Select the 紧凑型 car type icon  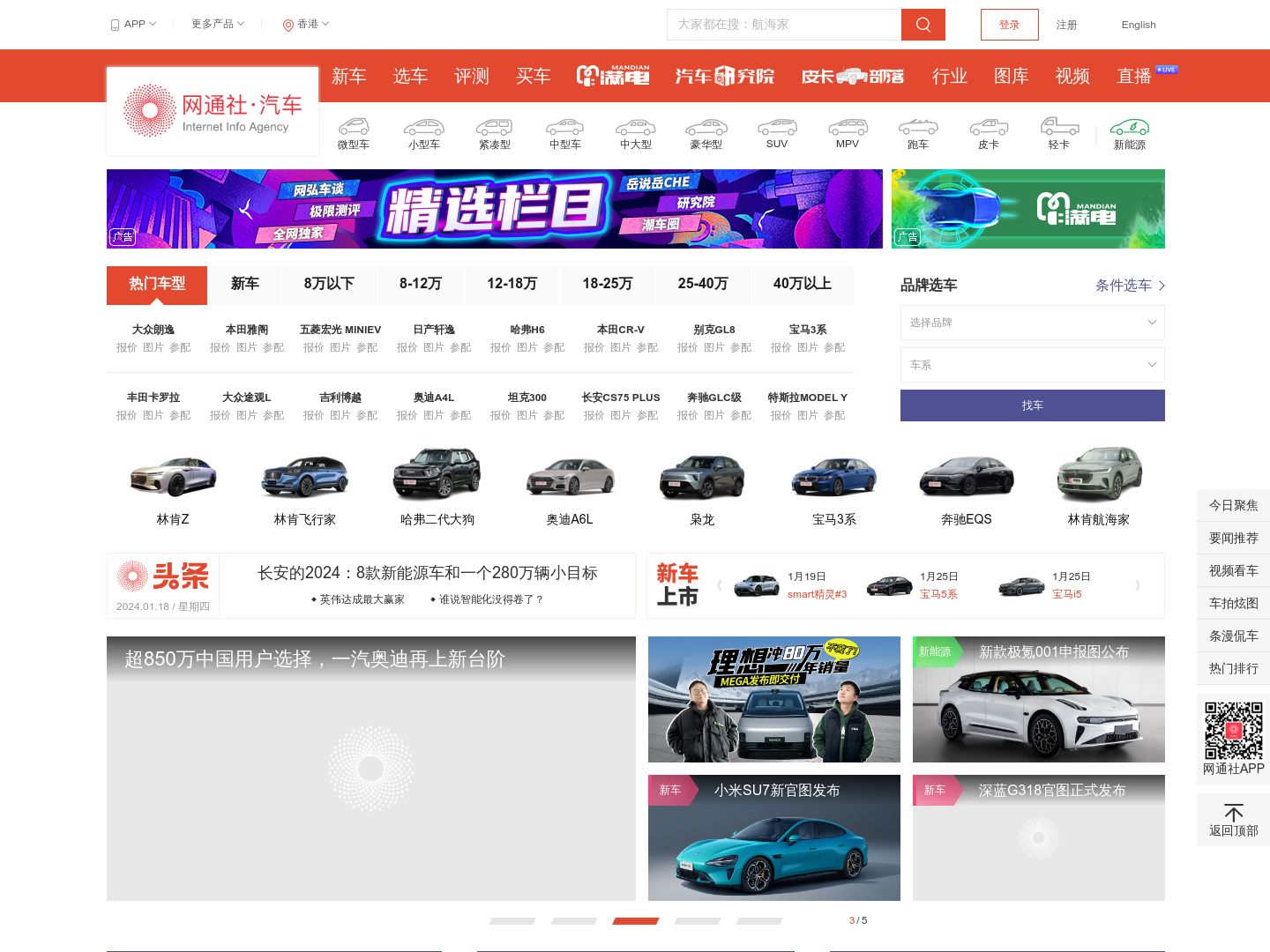pos(495,127)
